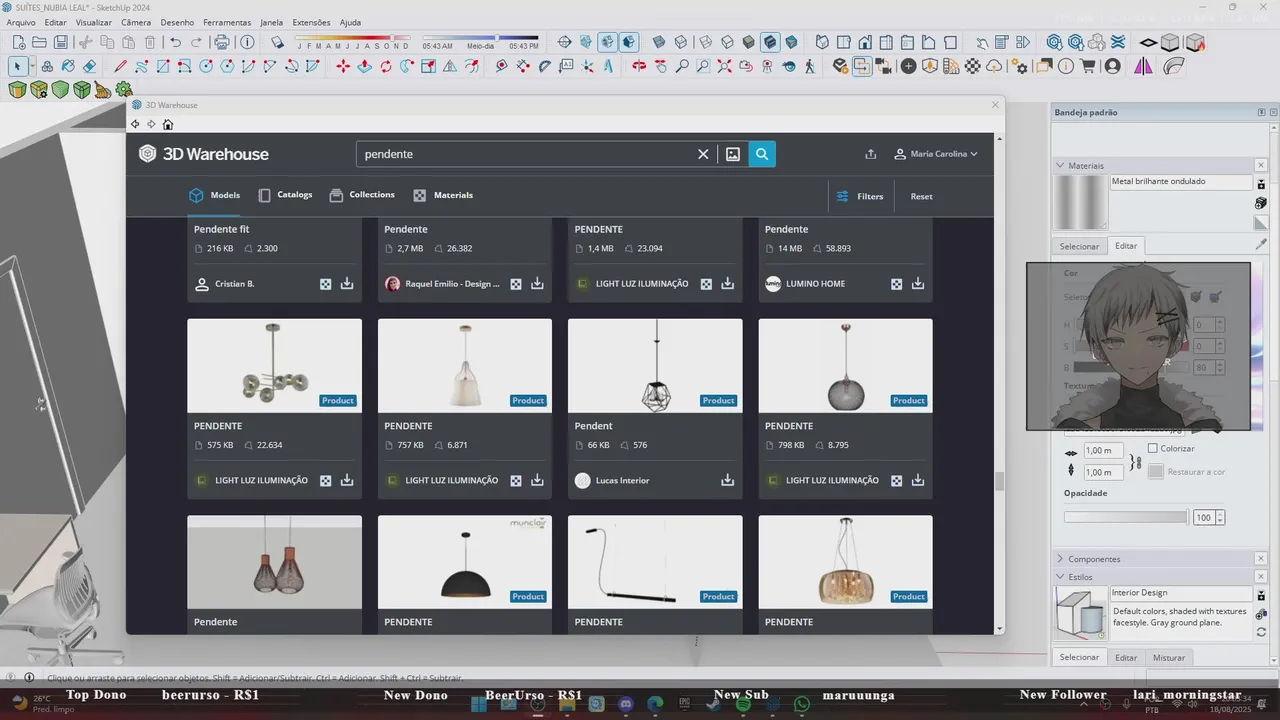Download the Pendent model by Lucas Interior

pos(728,480)
